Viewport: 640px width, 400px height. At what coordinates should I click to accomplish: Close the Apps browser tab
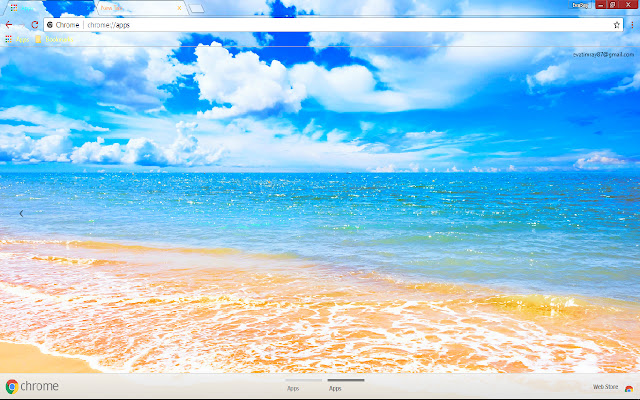[88, 8]
